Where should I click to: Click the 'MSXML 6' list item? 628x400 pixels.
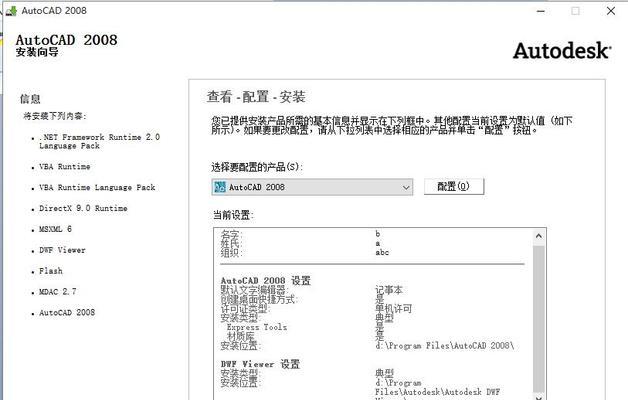[x=55, y=229]
